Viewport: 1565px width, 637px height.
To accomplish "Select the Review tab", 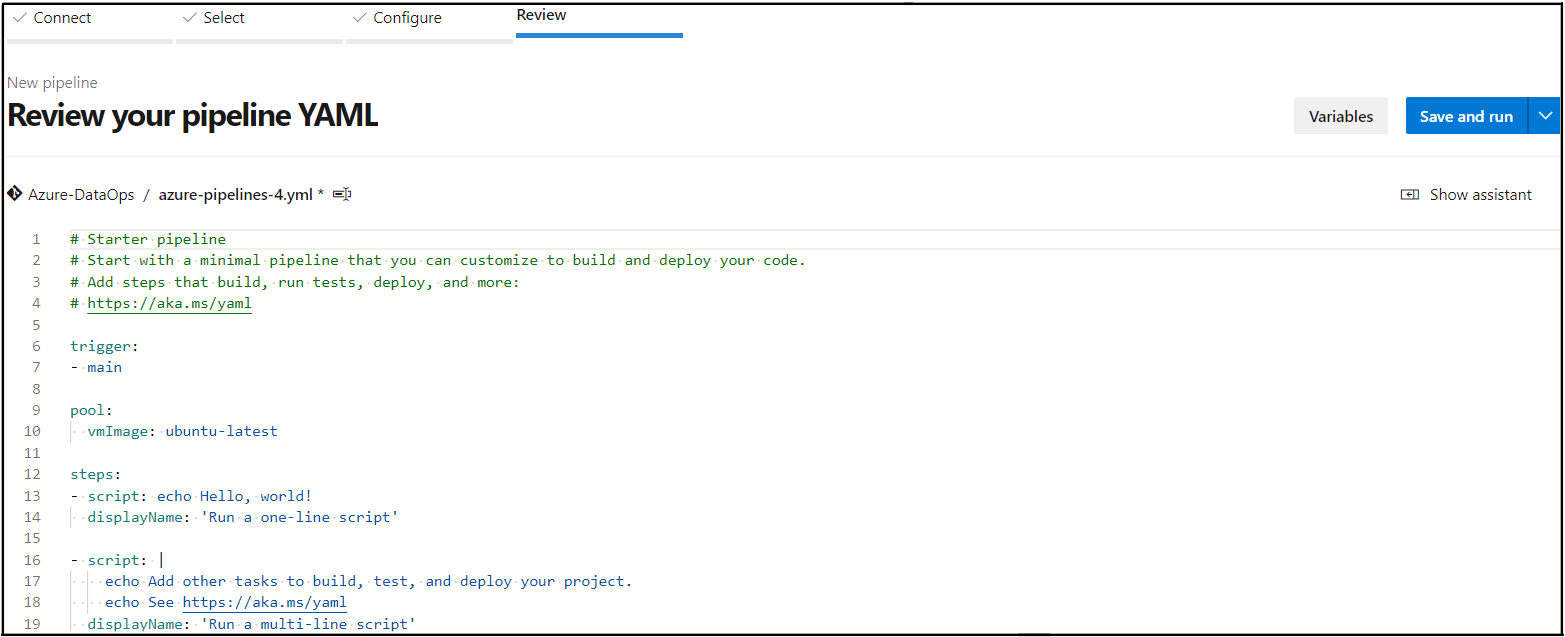I will (x=541, y=15).
